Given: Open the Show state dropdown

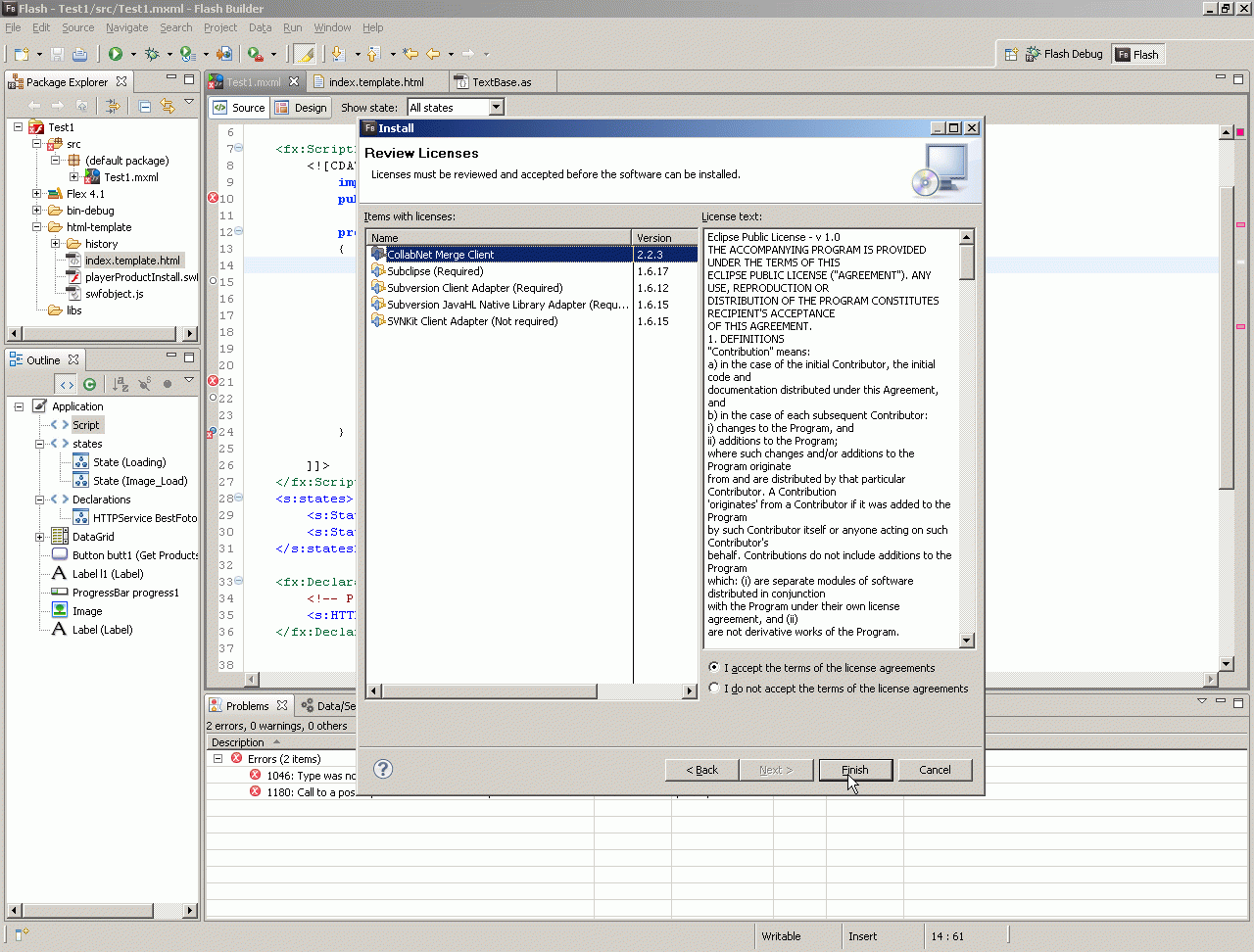Looking at the screenshot, I should pos(496,108).
